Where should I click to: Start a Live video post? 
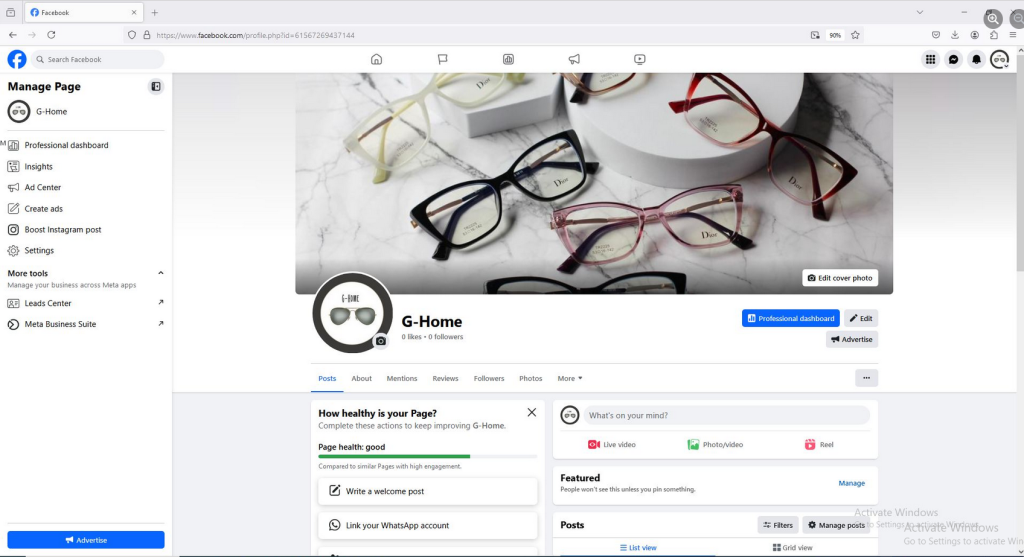611,444
